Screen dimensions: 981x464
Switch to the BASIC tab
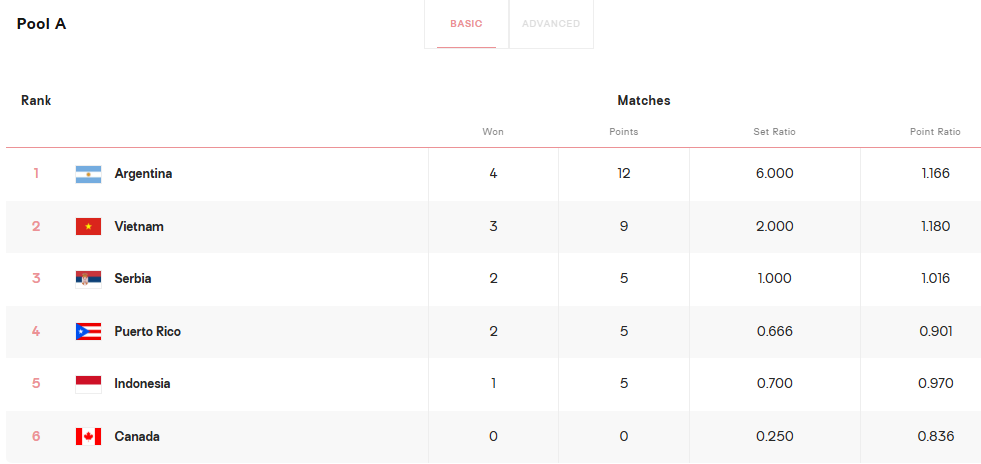[x=466, y=24]
